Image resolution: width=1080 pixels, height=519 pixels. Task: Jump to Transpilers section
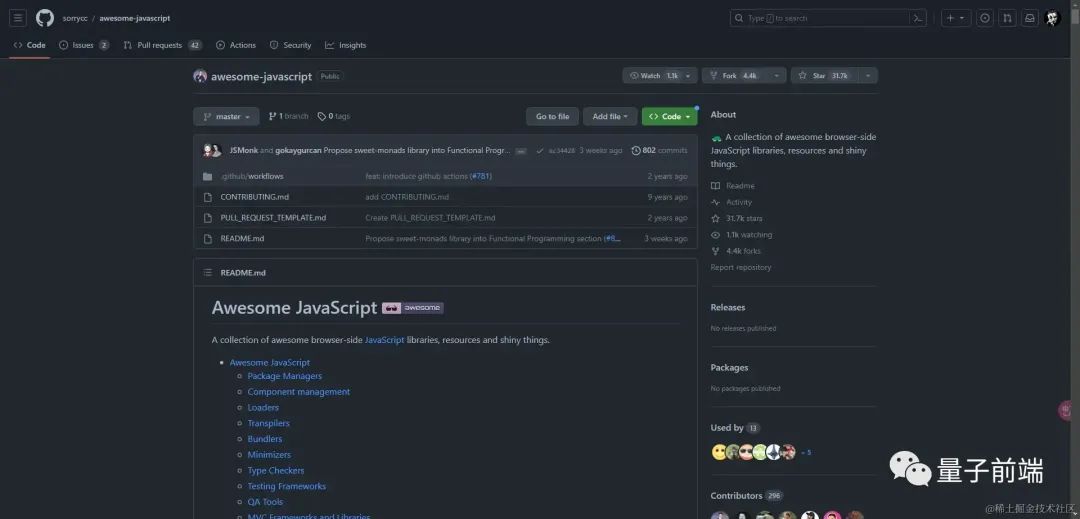click(x=269, y=423)
